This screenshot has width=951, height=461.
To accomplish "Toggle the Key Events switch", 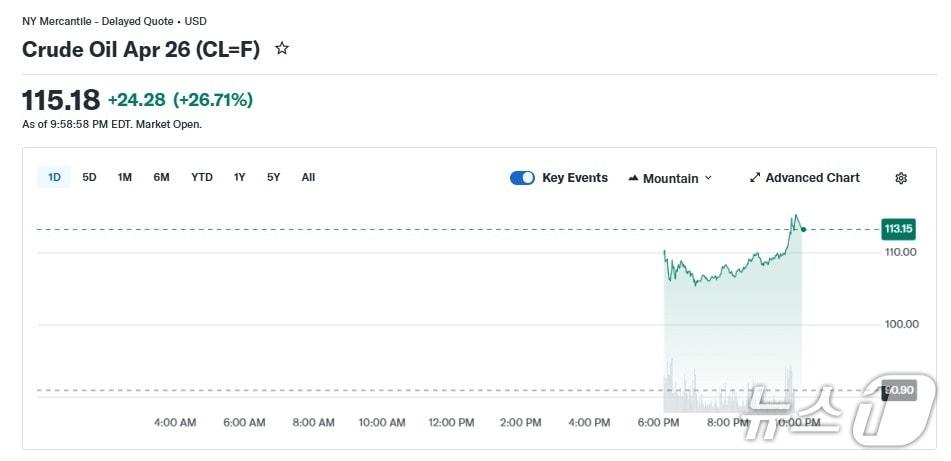I will pos(522,178).
